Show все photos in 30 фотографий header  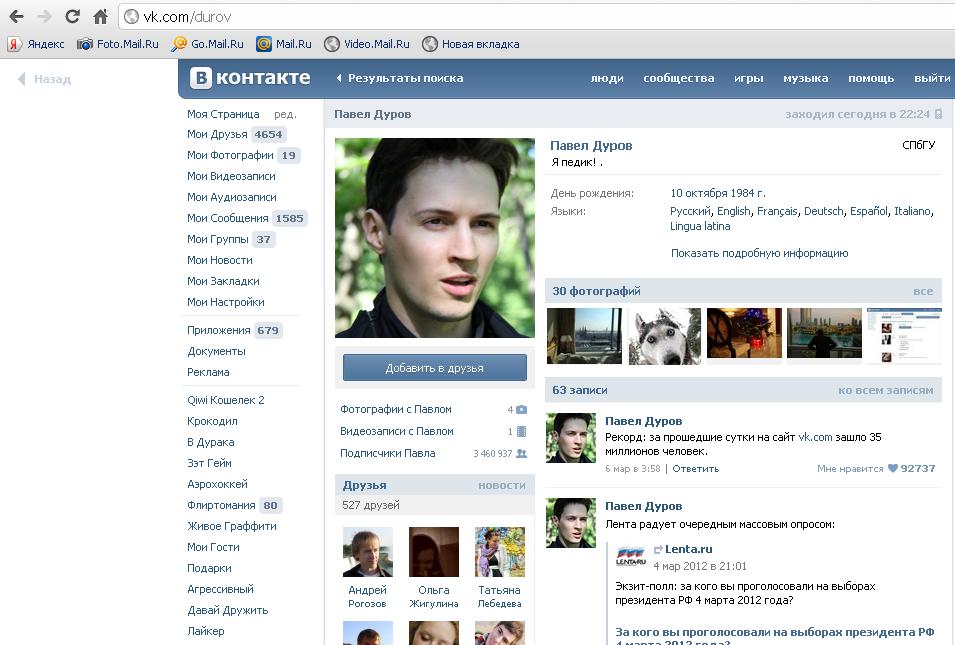pos(923,291)
